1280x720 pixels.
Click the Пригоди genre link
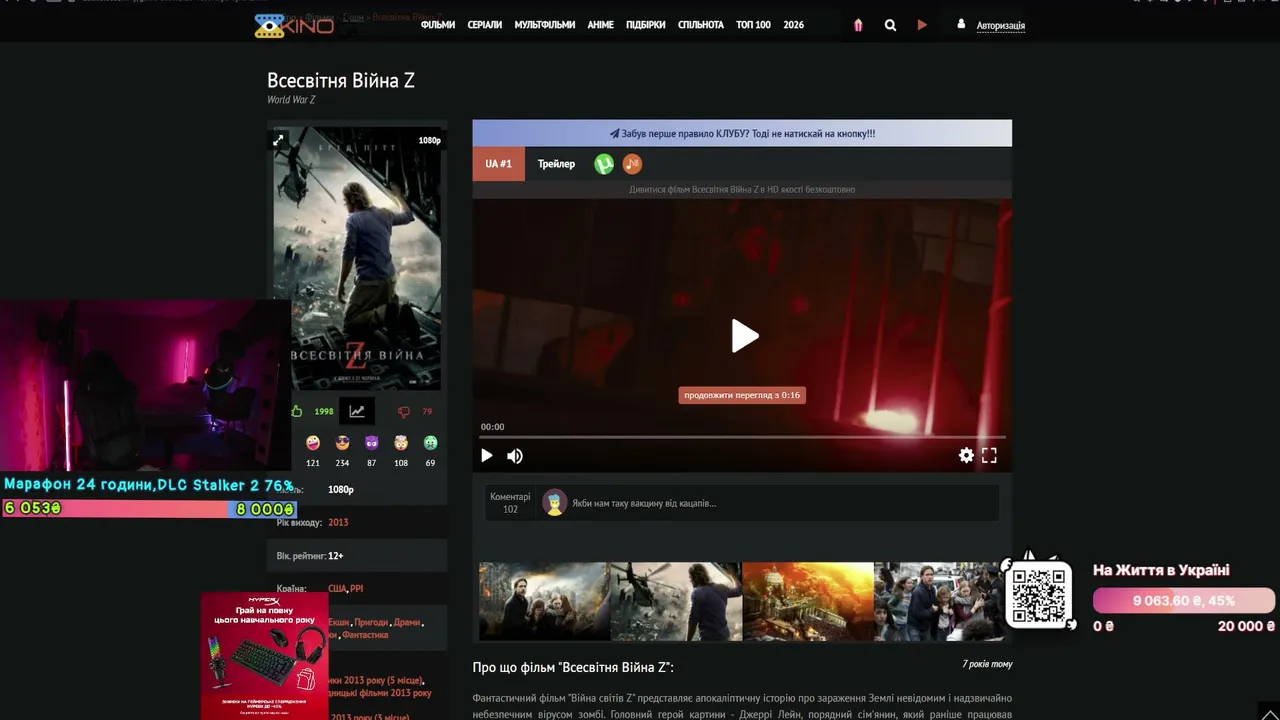tap(371, 622)
